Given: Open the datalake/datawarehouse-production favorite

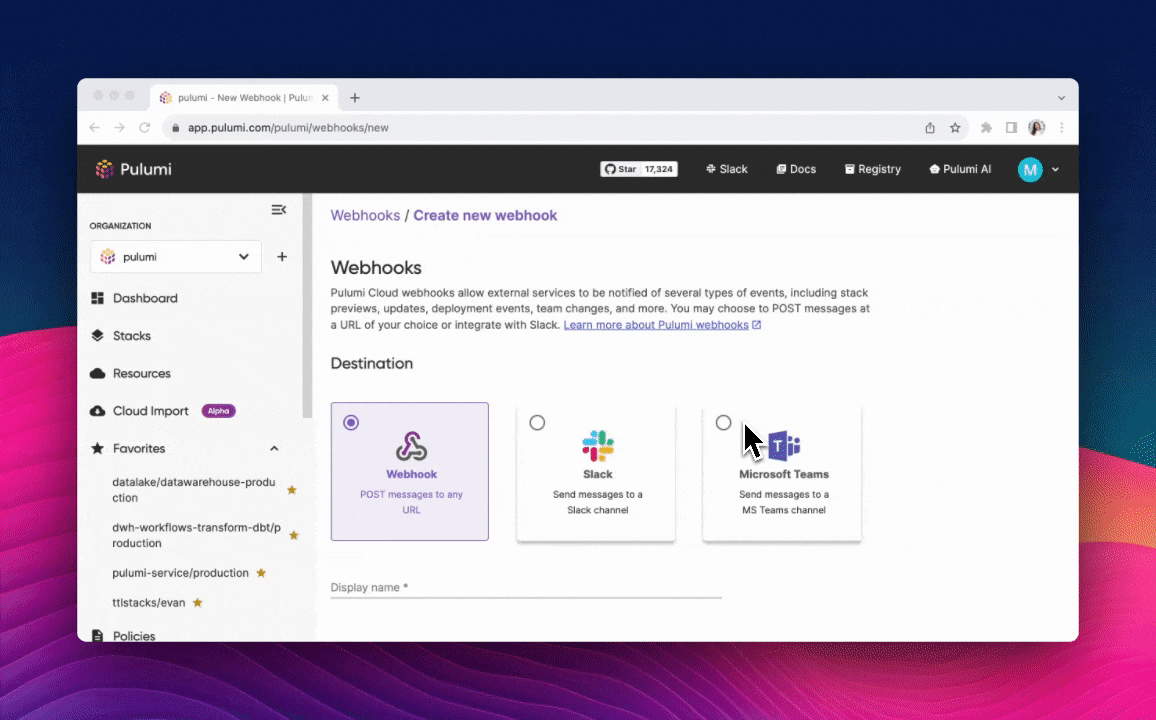Looking at the screenshot, I should (194, 490).
